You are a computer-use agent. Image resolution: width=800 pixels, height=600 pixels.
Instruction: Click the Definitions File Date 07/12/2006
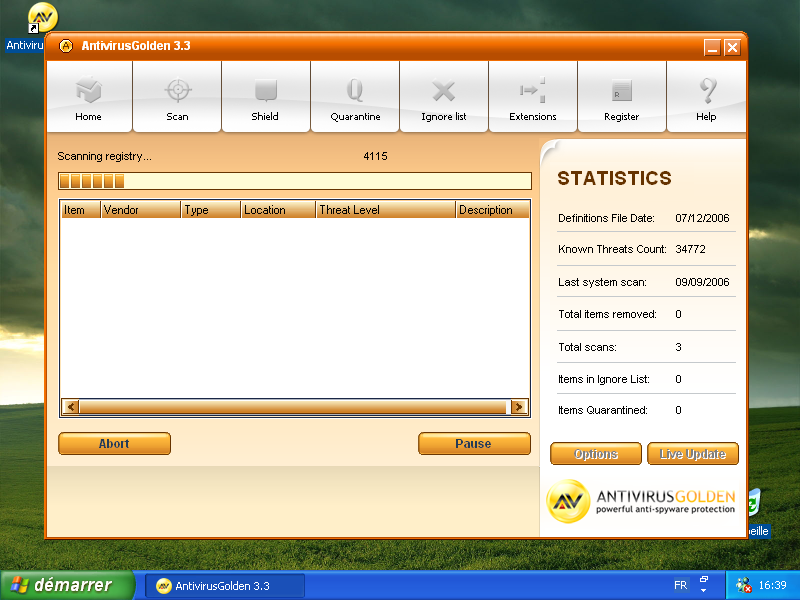pos(702,218)
